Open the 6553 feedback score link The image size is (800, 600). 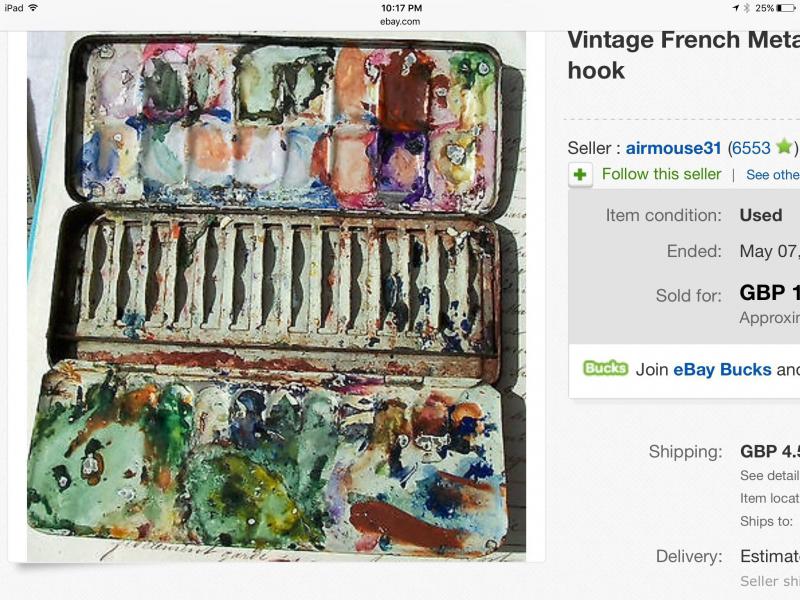(x=751, y=148)
